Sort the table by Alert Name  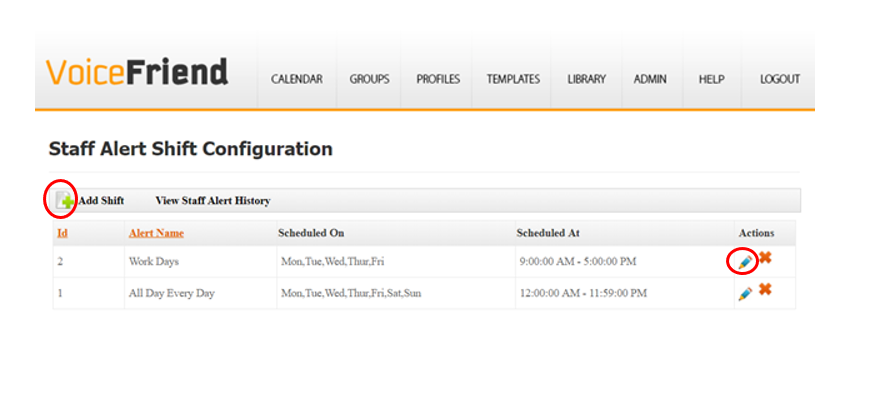(156, 233)
